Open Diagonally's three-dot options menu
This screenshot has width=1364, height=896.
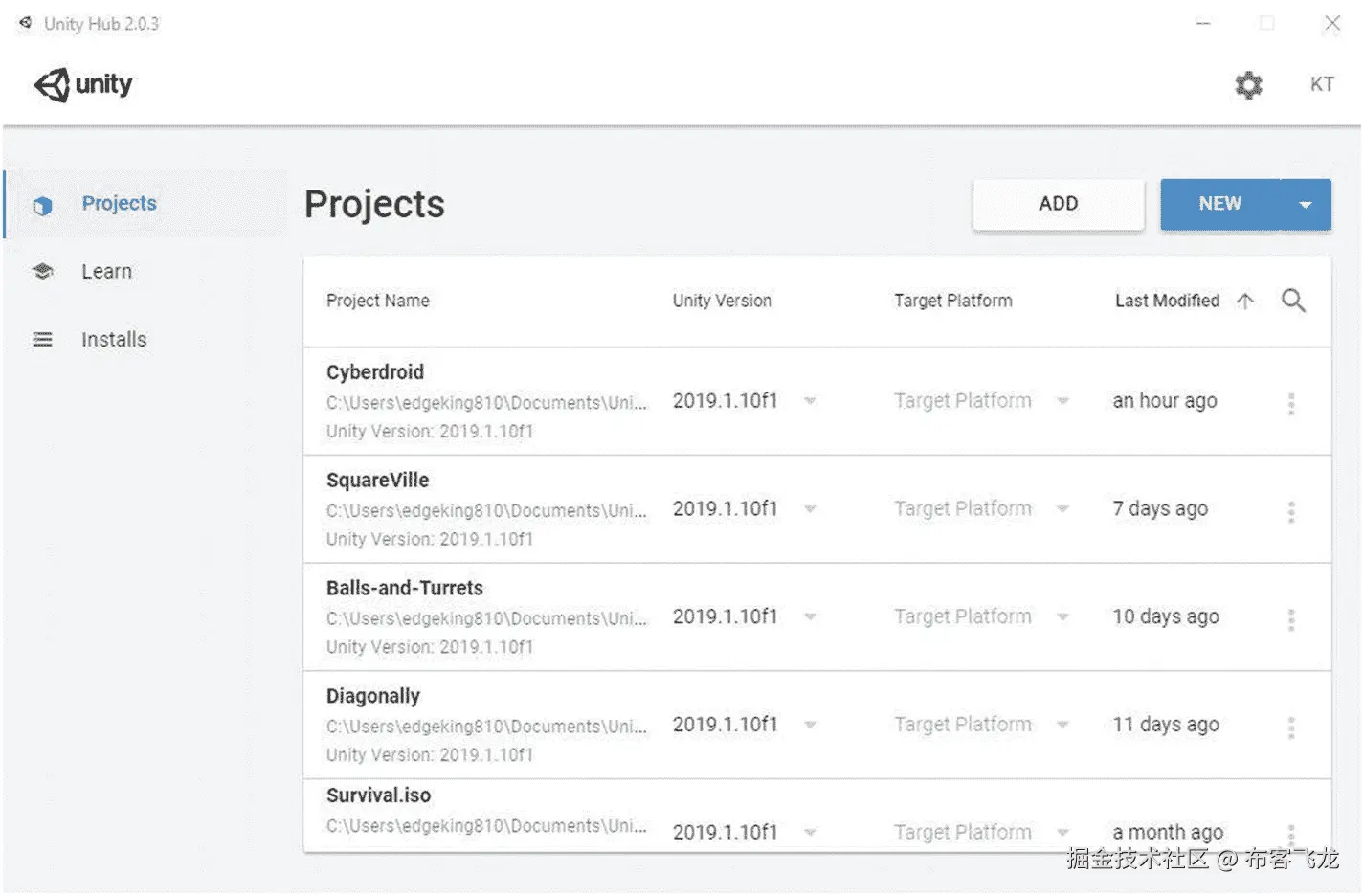pos(1291,728)
